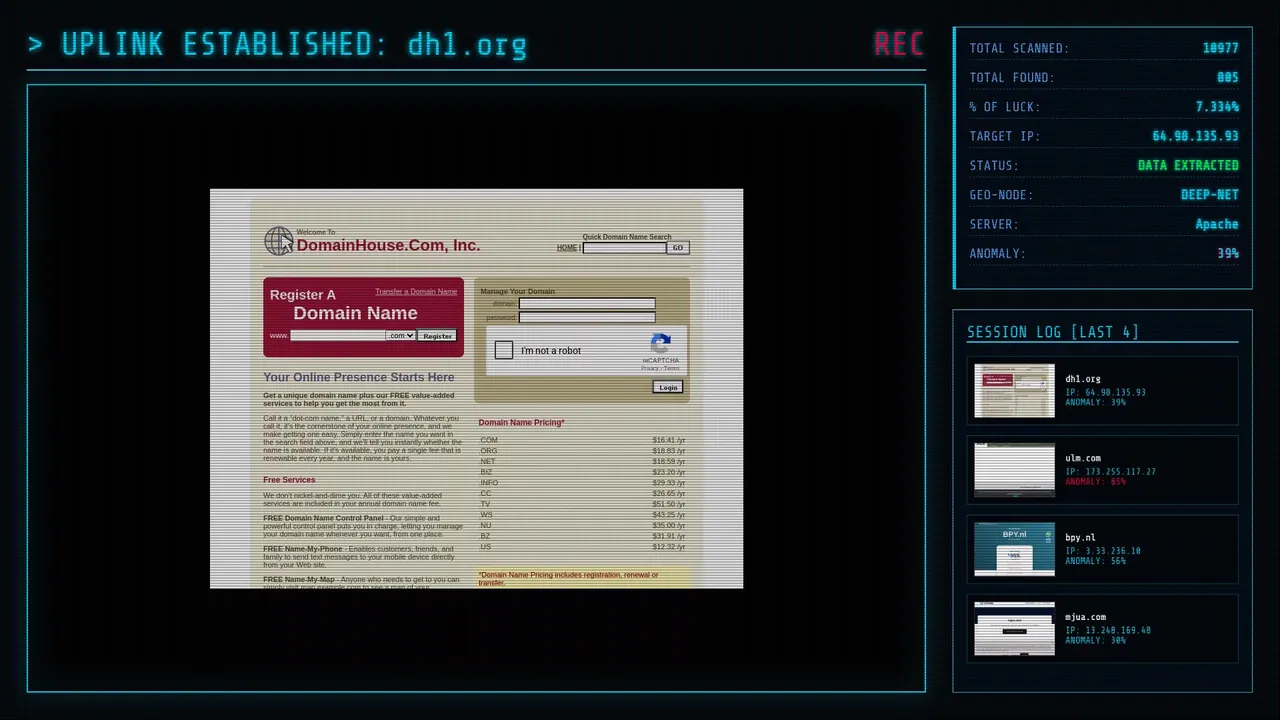The height and width of the screenshot is (720, 1280).
Task: Select the .BZ $31.91 /yr pricing row
Action: point(582,536)
